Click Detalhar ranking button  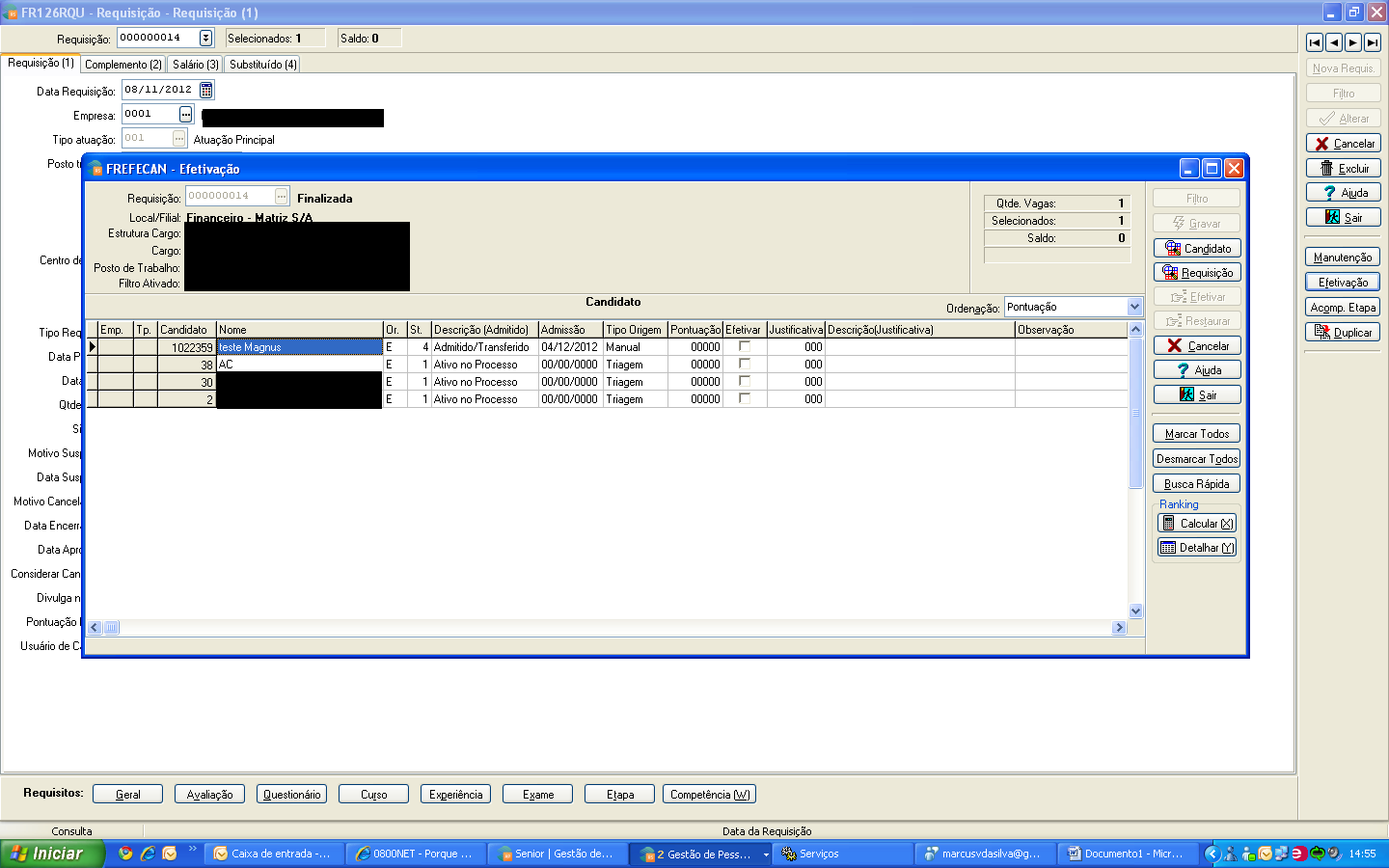(1196, 548)
